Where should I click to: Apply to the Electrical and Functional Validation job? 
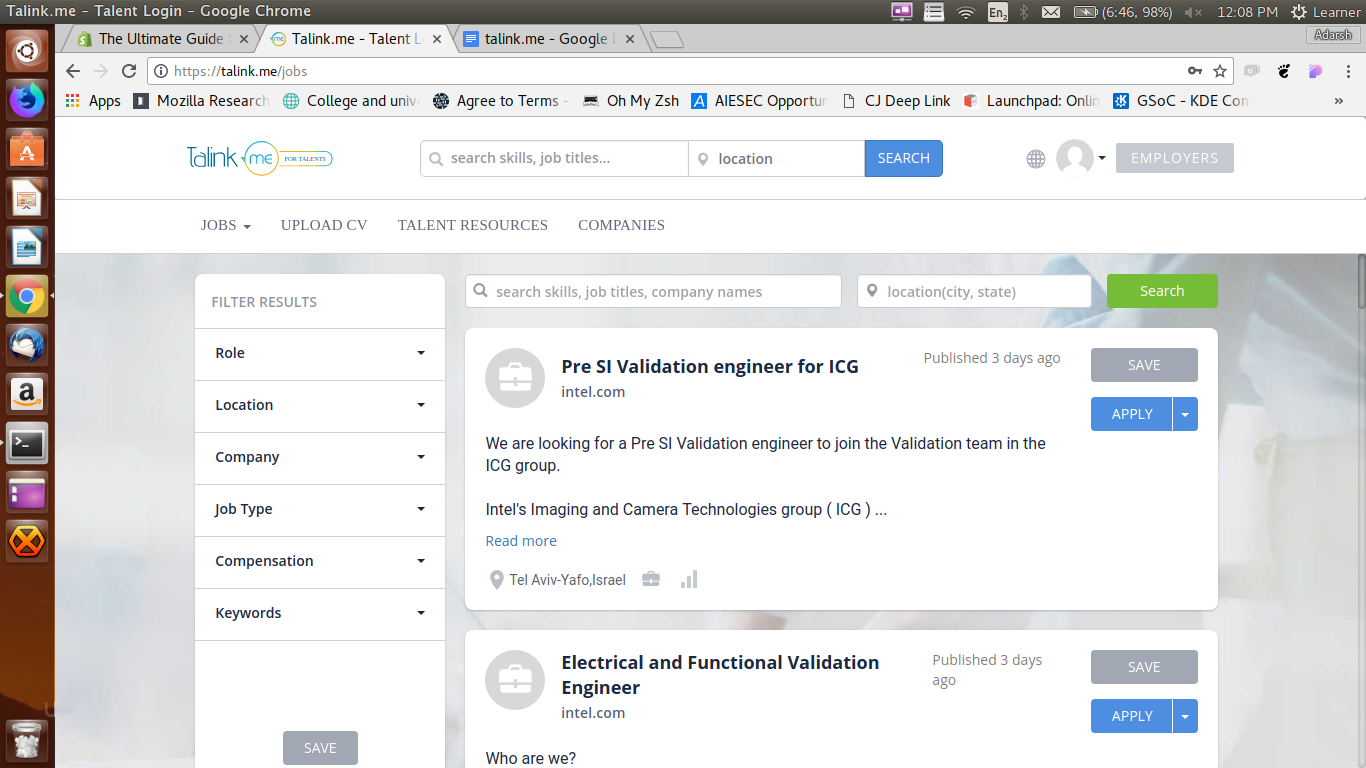1132,716
